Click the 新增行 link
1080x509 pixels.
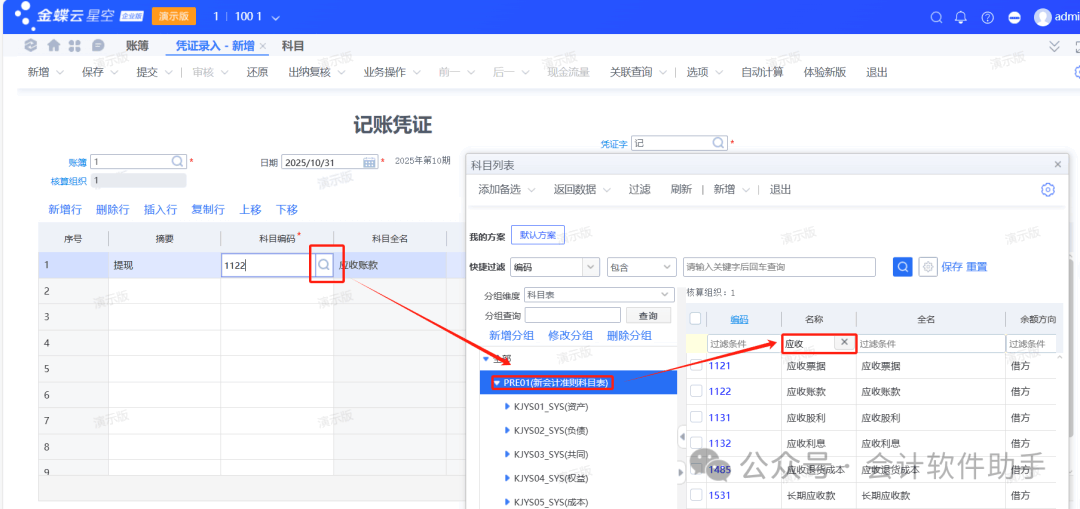click(x=65, y=210)
